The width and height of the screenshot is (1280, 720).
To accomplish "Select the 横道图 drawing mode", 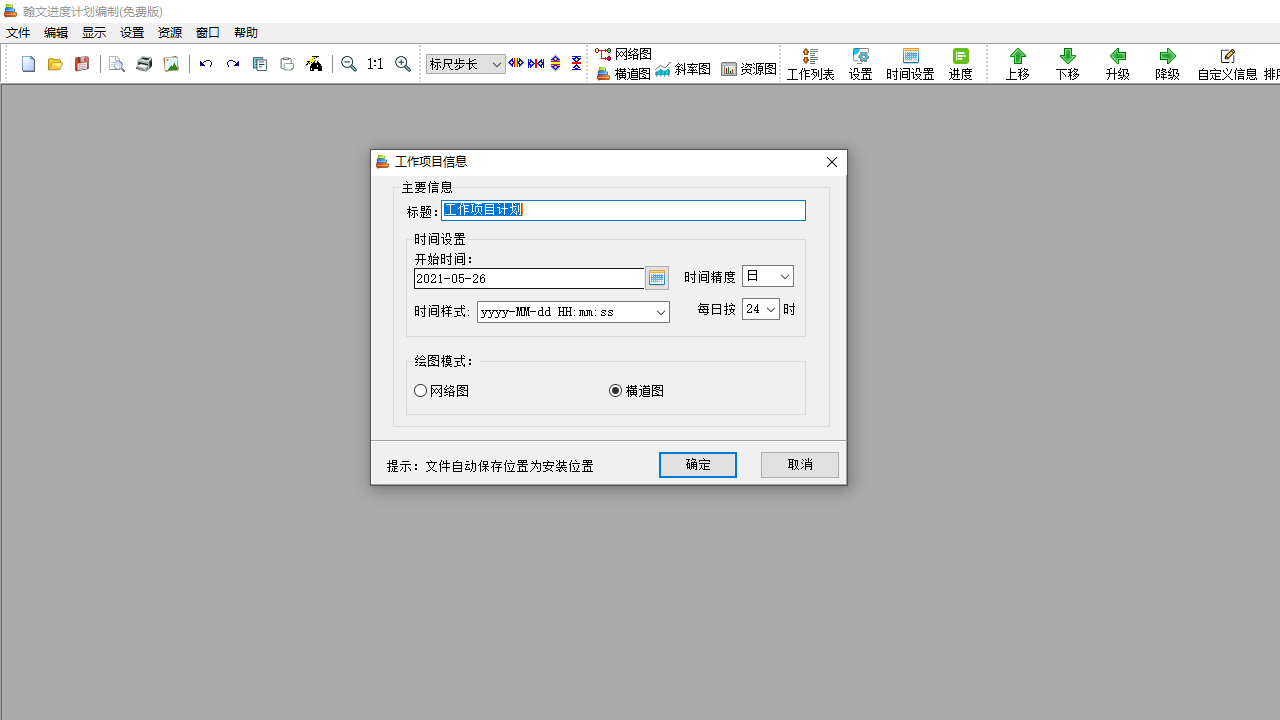I will click(615, 390).
